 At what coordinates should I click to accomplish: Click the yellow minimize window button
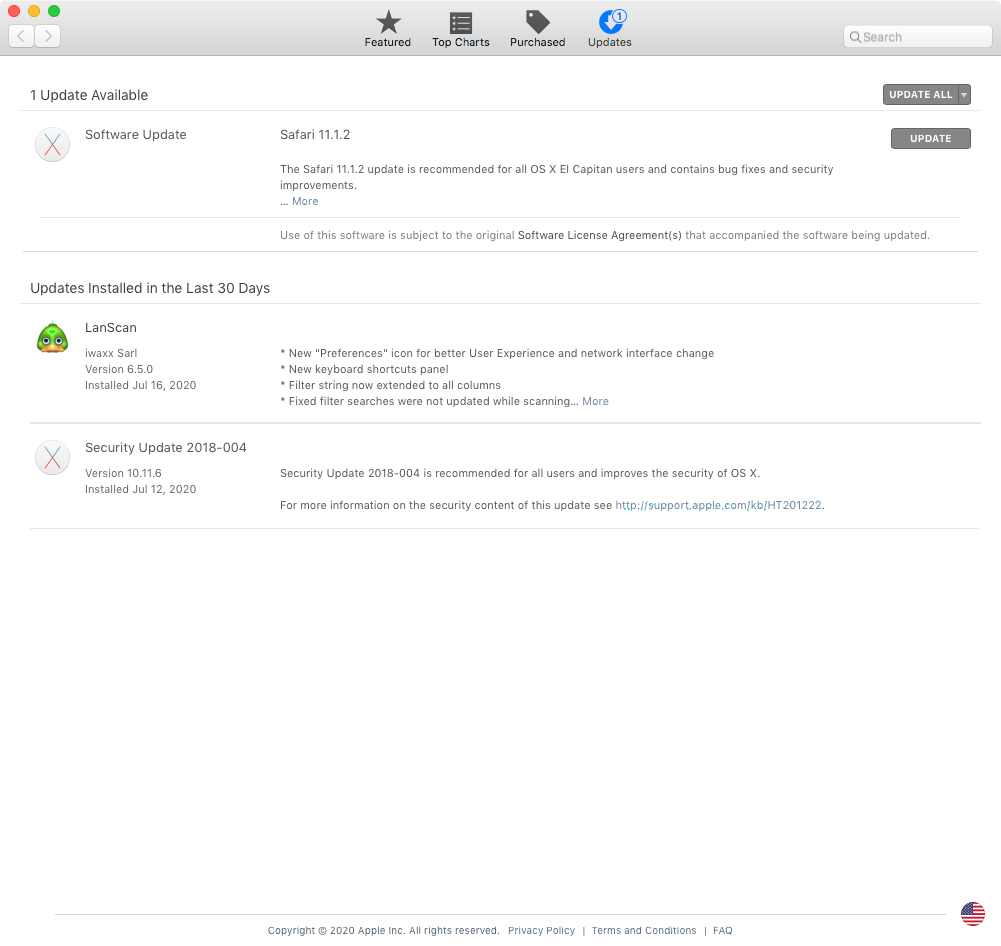[x=34, y=11]
